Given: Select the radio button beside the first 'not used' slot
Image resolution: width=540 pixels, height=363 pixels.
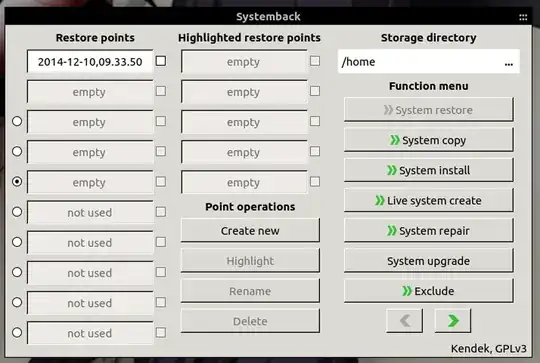Looking at the screenshot, I should pos(17,212).
